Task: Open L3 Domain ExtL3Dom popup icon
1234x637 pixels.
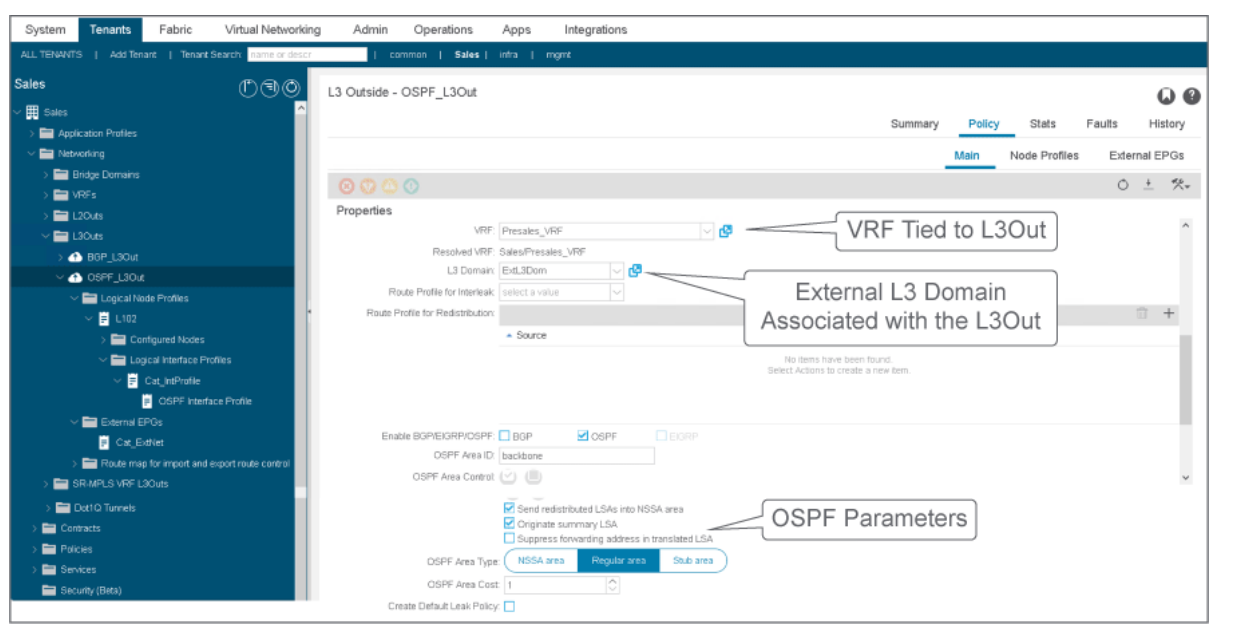Action: click(x=635, y=270)
